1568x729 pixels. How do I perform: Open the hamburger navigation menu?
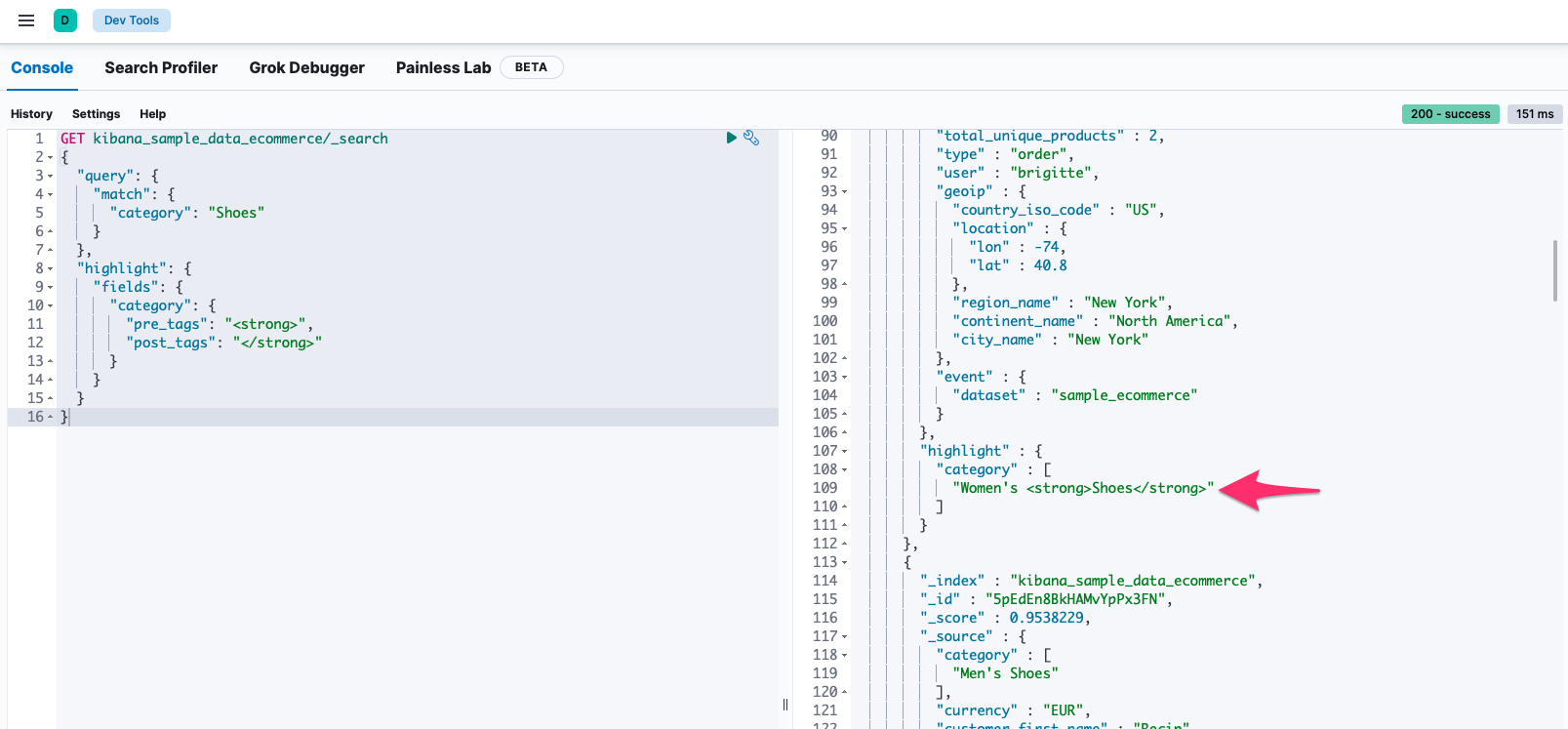[x=26, y=20]
